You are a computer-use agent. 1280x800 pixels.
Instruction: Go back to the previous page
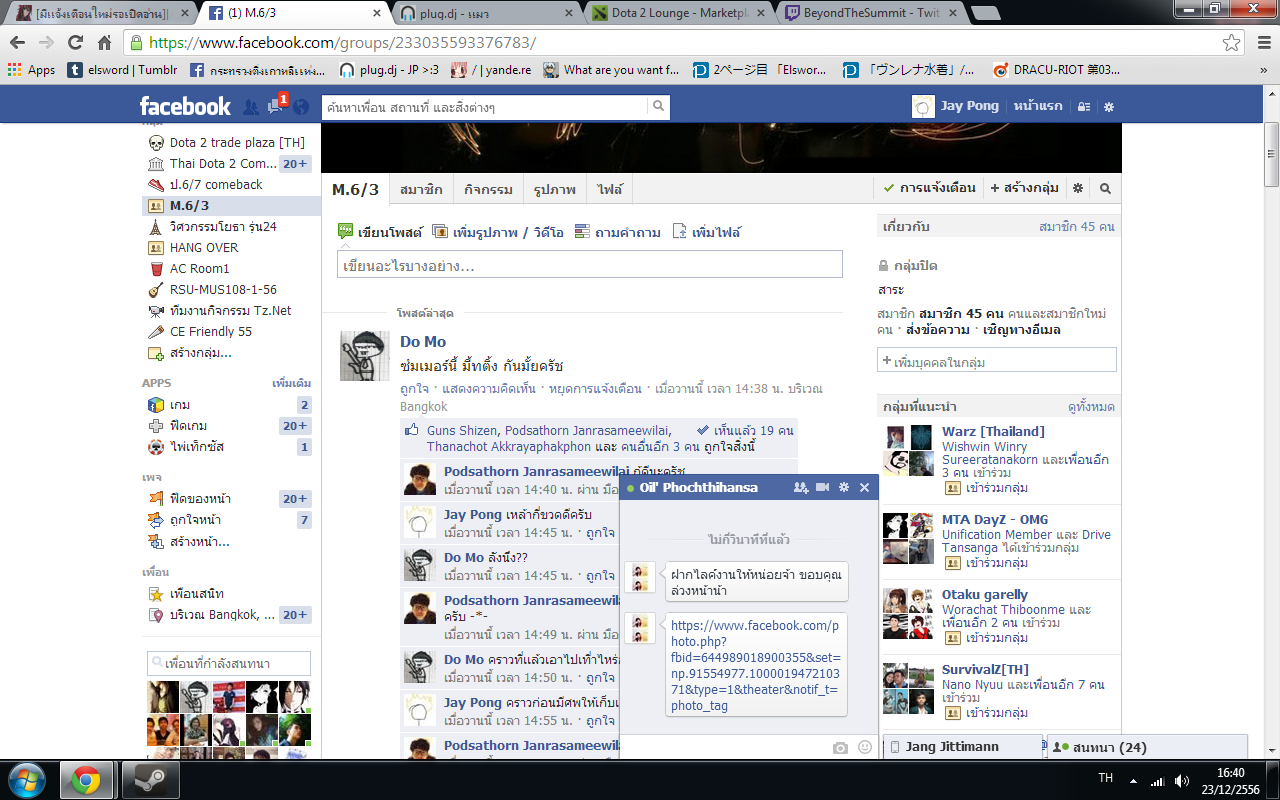pyautogui.click(x=18, y=43)
